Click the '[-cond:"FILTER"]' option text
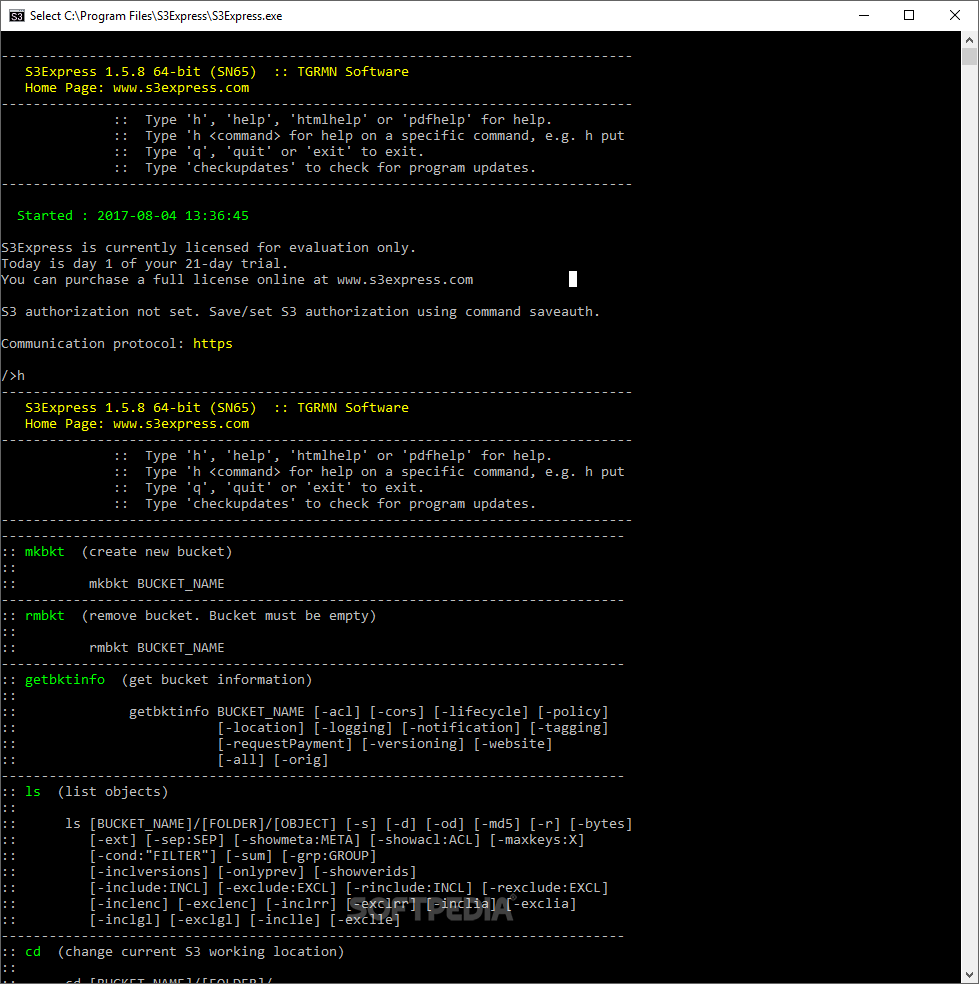 152,855
